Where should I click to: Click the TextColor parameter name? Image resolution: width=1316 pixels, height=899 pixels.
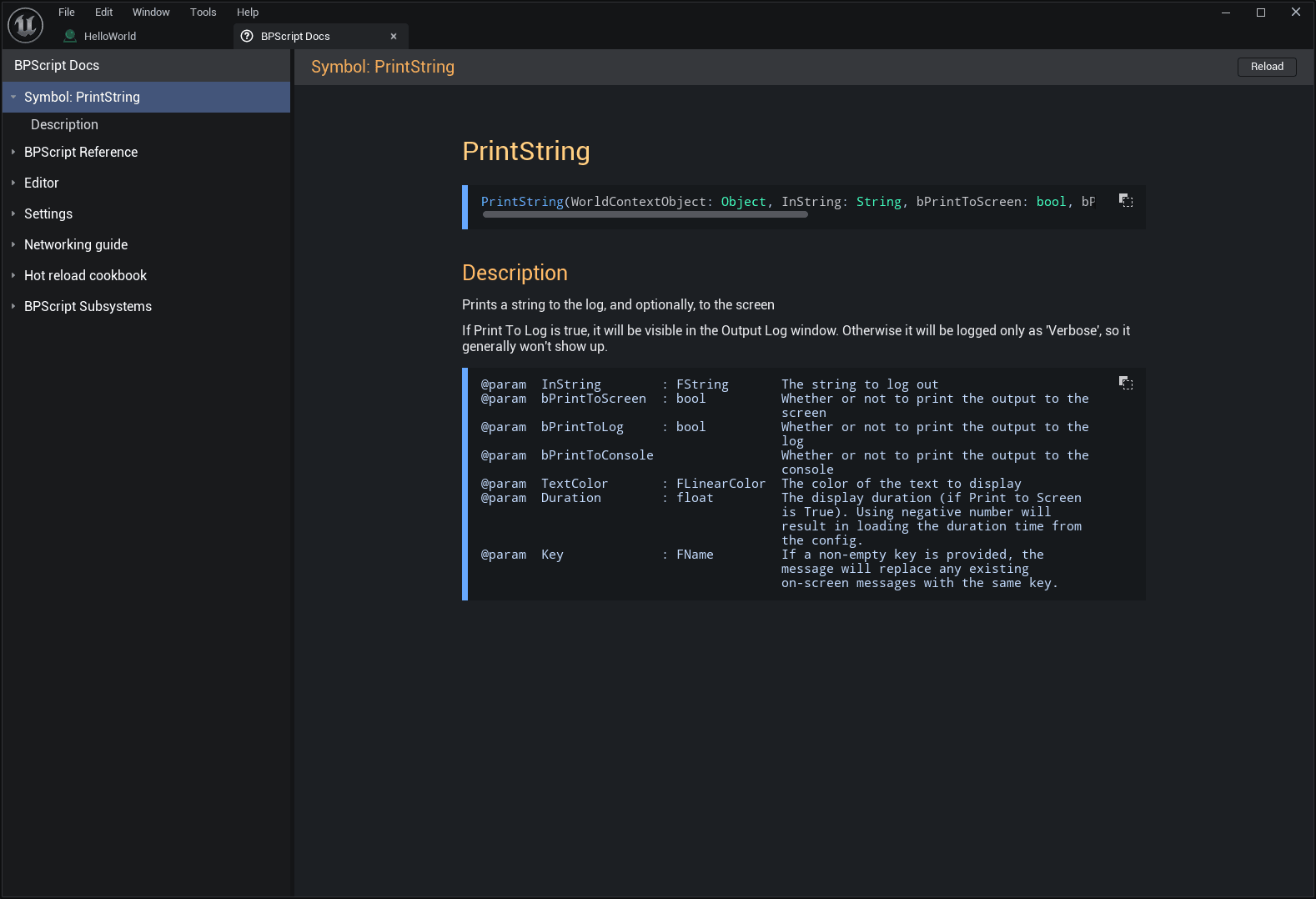click(575, 484)
